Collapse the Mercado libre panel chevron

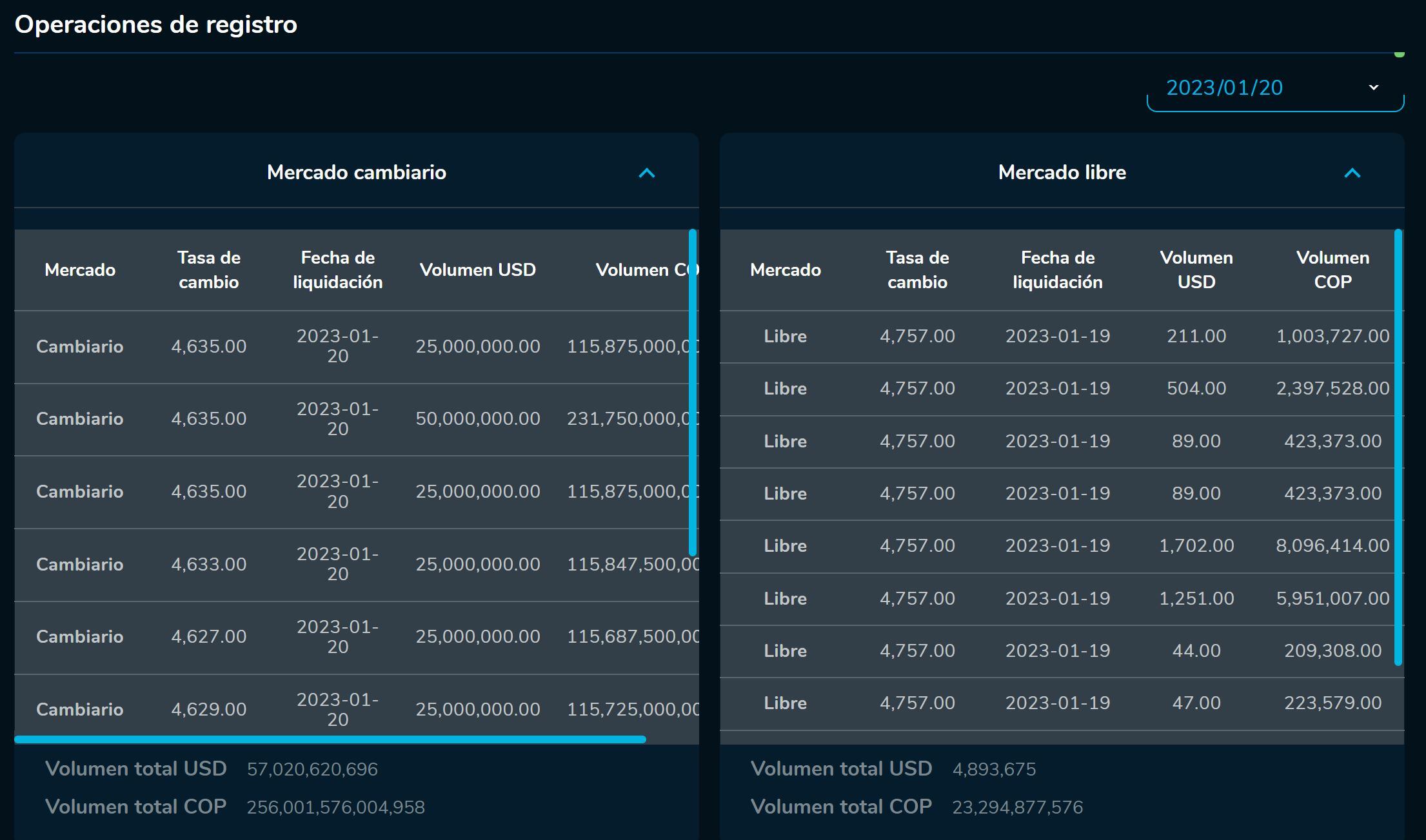coord(1352,173)
